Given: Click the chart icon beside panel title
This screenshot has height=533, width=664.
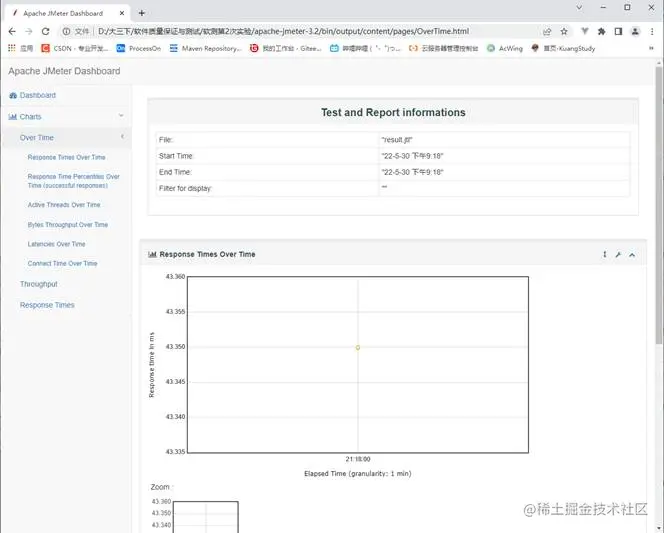Looking at the screenshot, I should [x=152, y=254].
